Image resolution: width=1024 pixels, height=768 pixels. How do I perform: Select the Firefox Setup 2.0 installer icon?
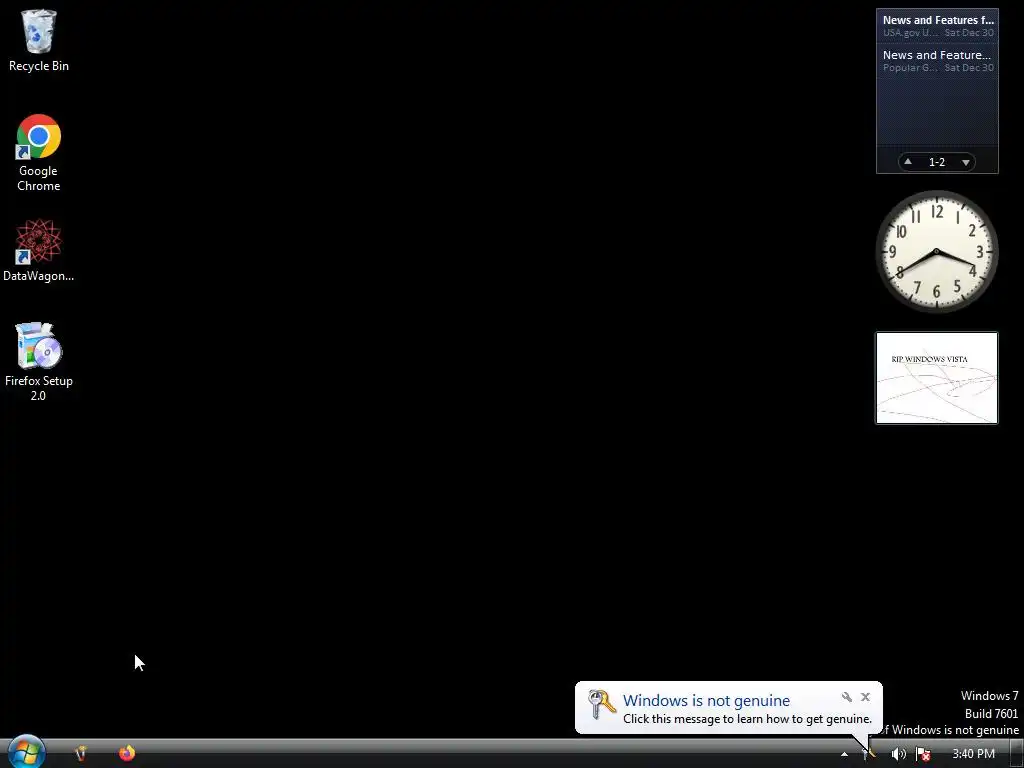point(39,361)
